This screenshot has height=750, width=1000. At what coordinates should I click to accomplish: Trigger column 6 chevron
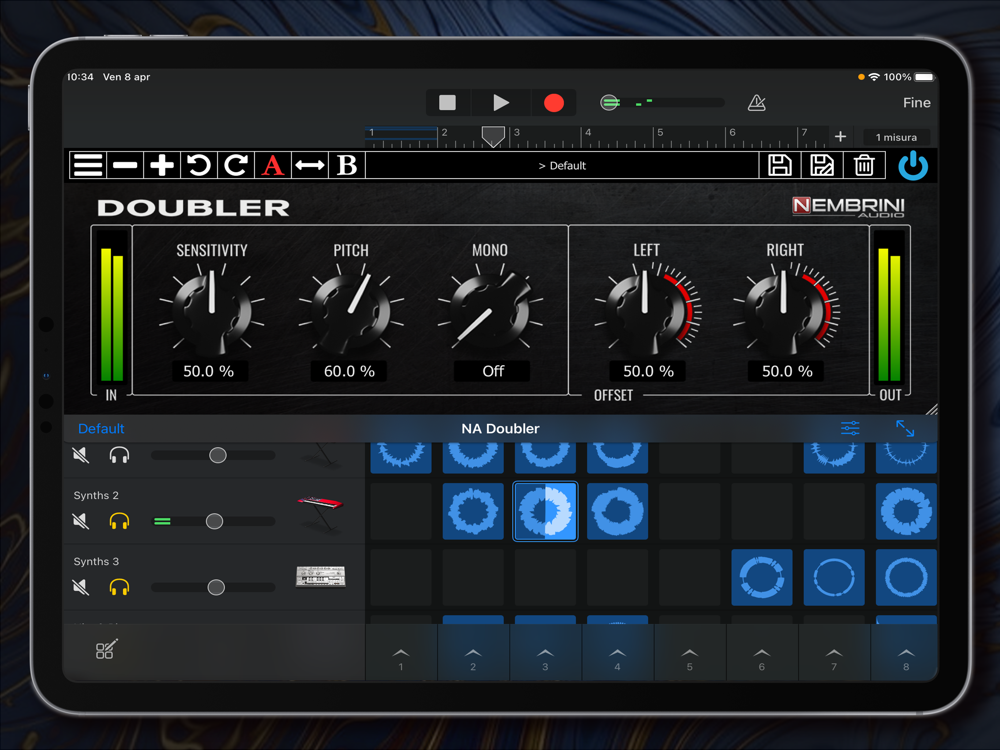tap(761, 653)
